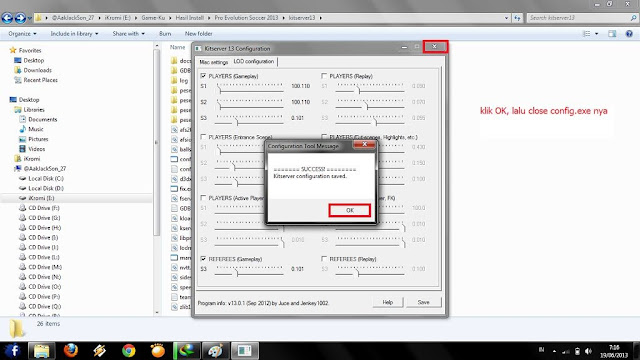The height and width of the screenshot is (360, 640).
Task: Click Game-Ku in breadcrumb path
Action: (153, 18)
